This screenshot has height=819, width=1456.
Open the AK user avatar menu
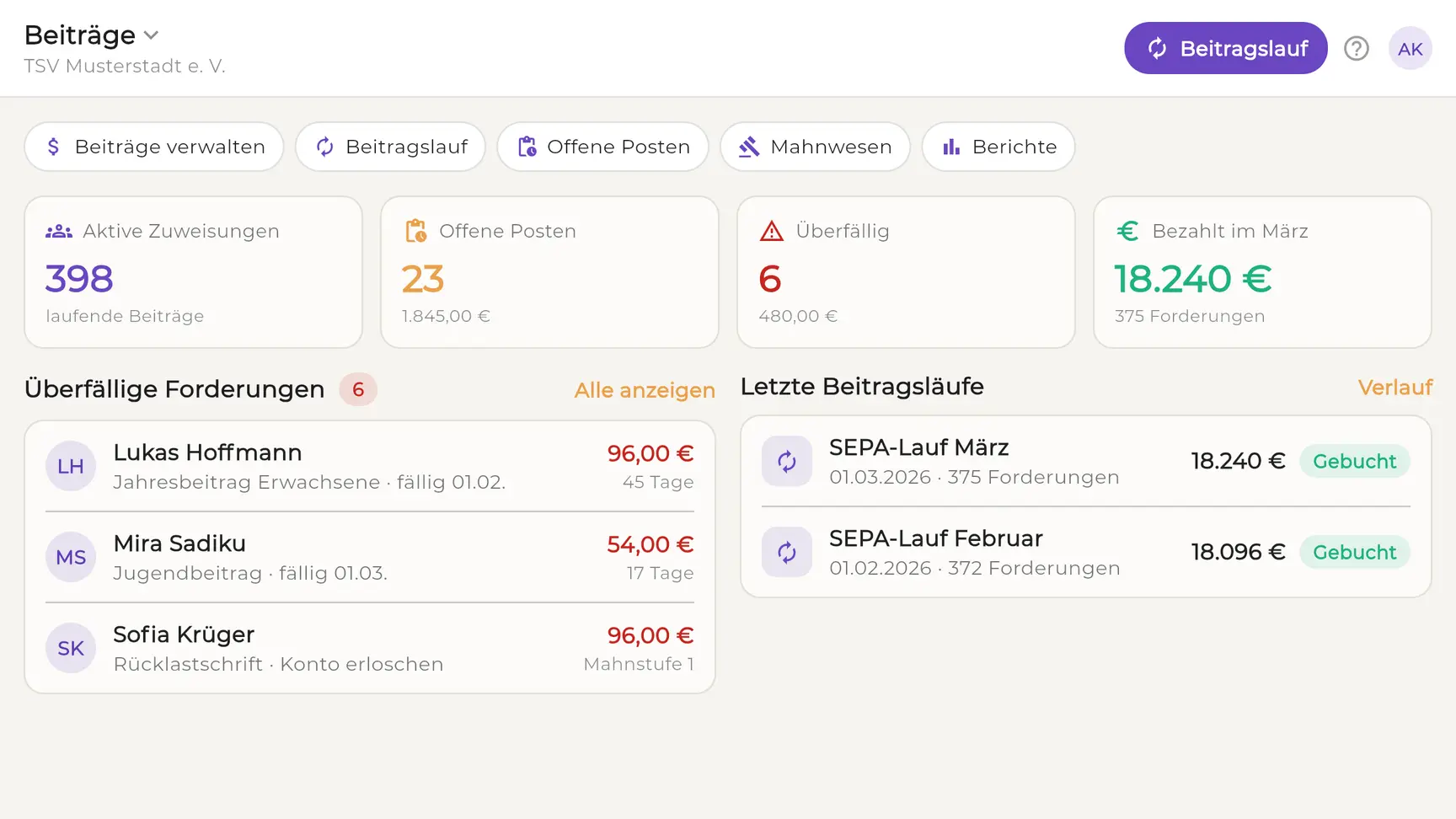[x=1410, y=49]
